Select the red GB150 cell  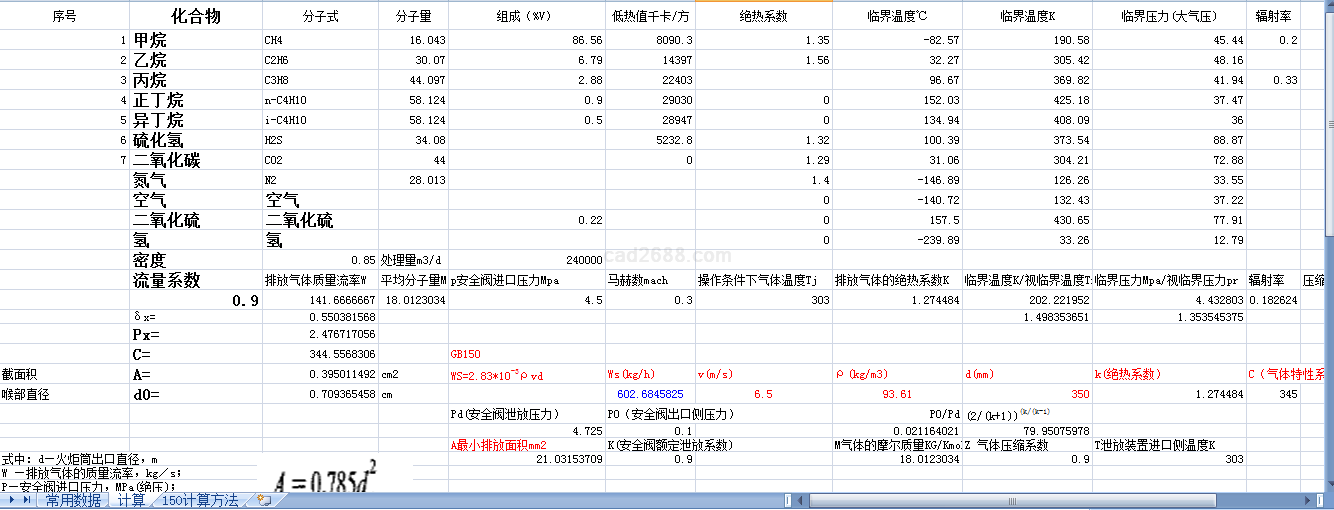(x=466, y=354)
